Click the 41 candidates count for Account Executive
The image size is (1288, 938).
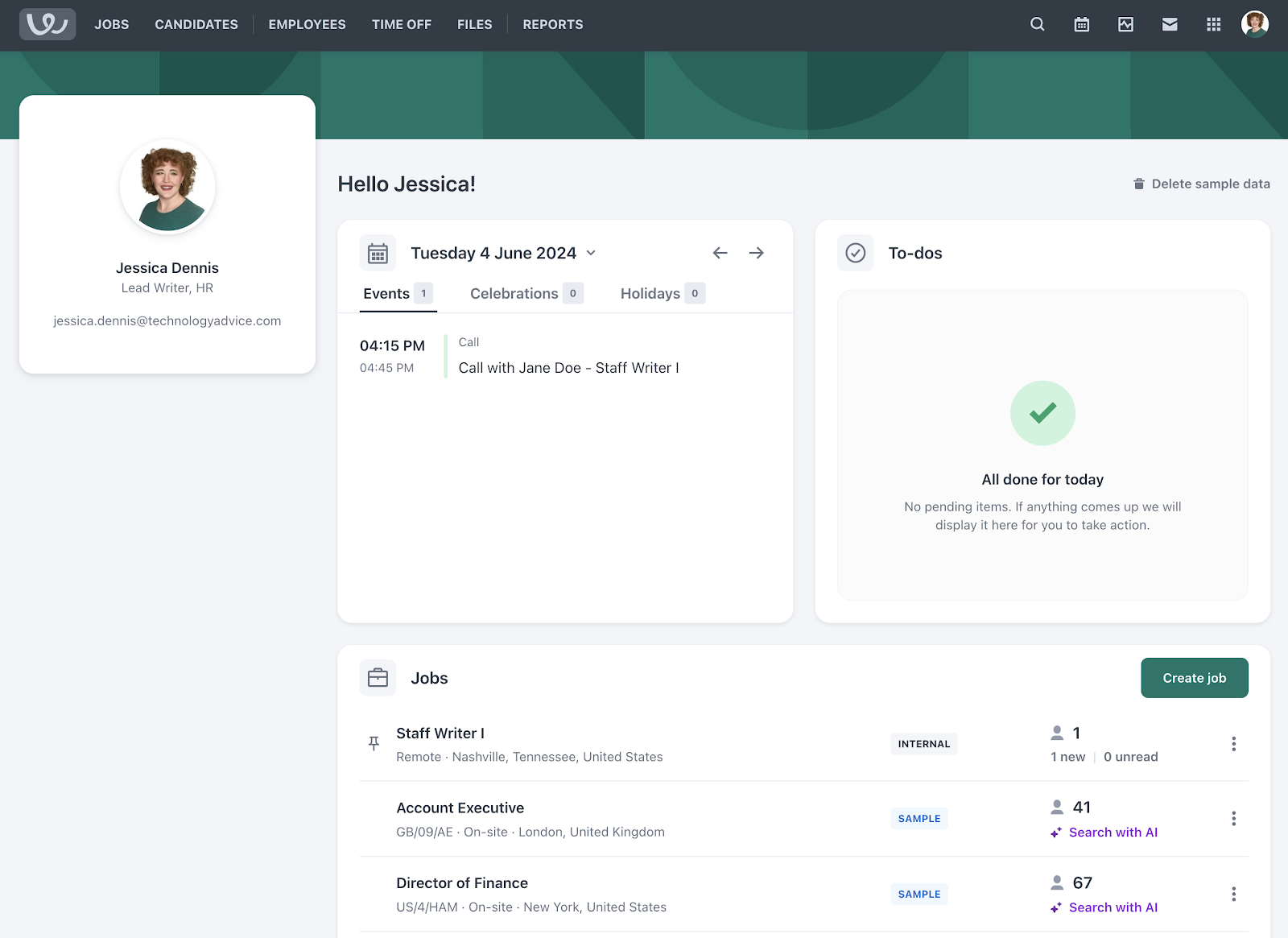1082,808
